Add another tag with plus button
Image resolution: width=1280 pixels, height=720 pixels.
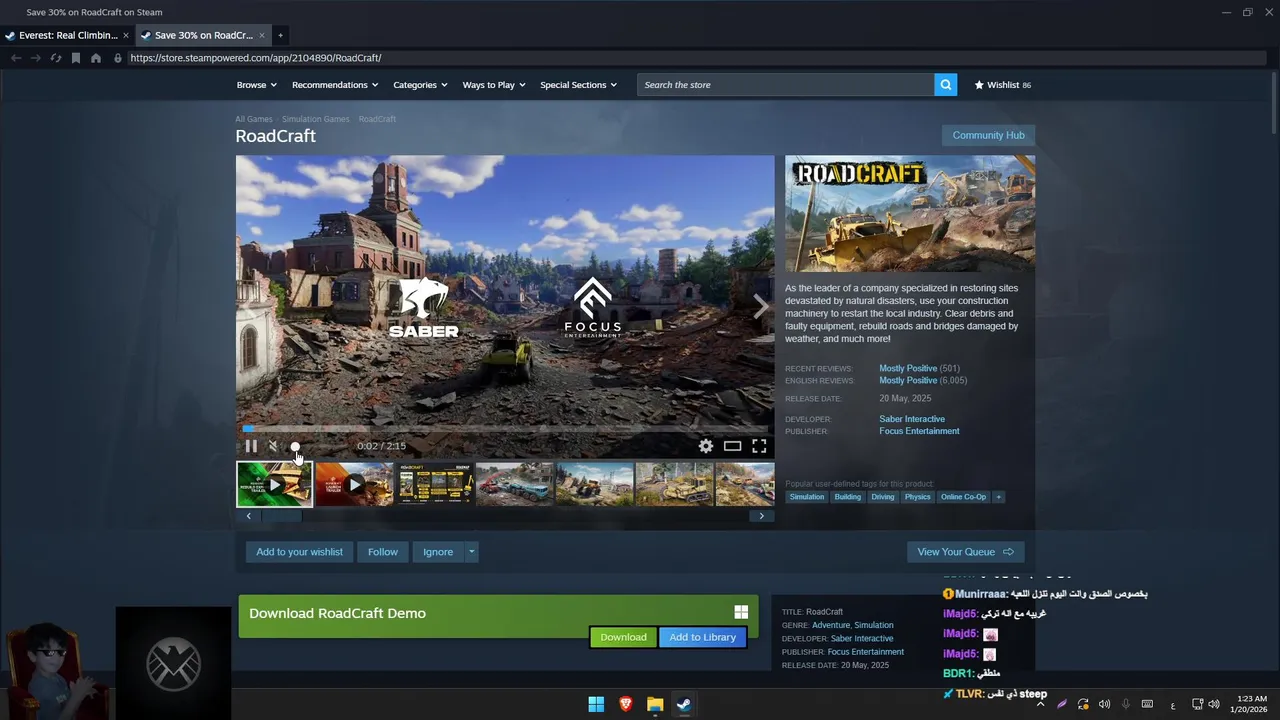click(998, 497)
